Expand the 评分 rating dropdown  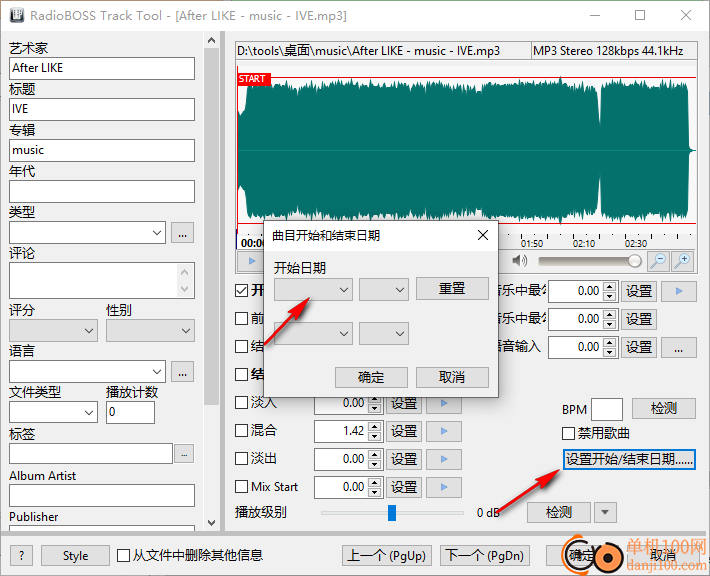tap(53, 331)
